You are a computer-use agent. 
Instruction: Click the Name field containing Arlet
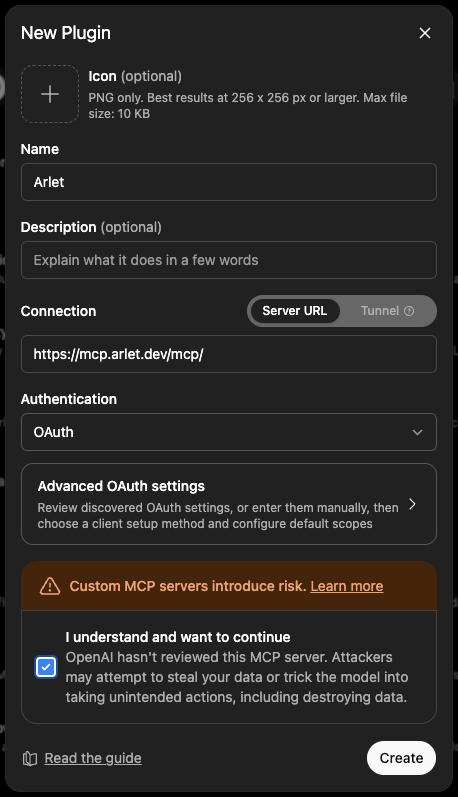point(229,182)
